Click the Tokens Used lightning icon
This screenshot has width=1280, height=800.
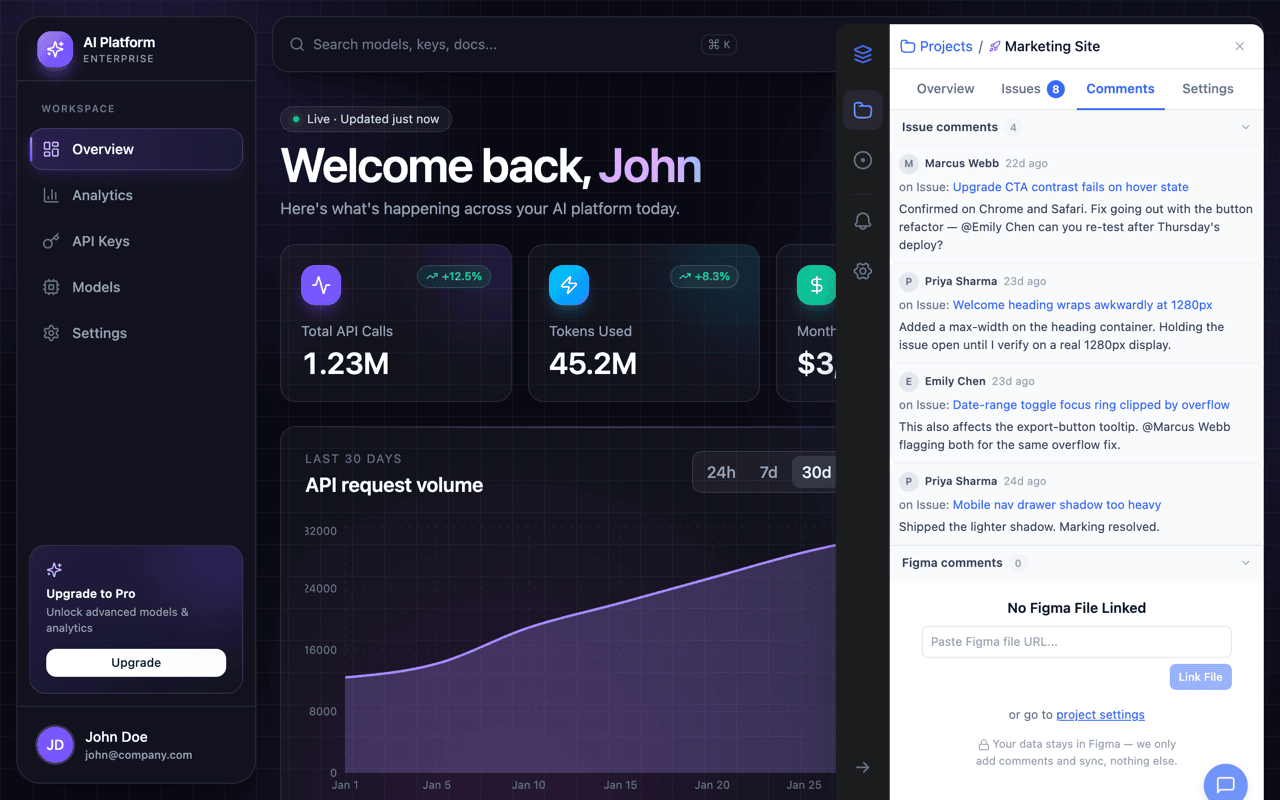[x=569, y=285]
